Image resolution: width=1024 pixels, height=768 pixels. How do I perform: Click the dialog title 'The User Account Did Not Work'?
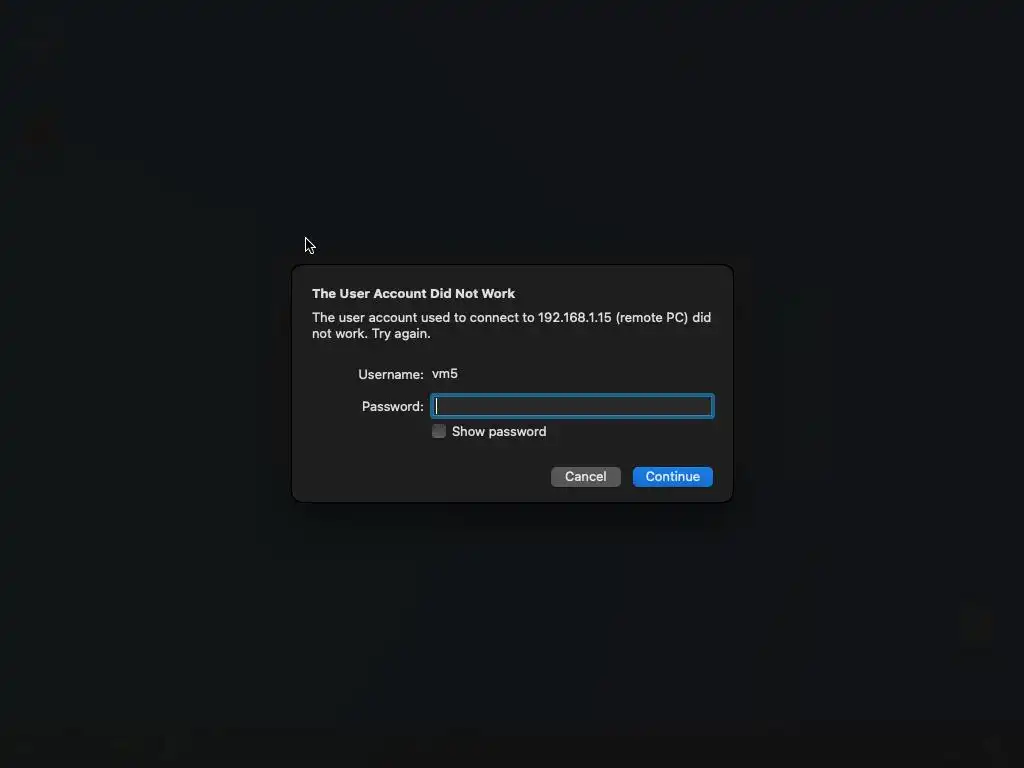coord(413,293)
